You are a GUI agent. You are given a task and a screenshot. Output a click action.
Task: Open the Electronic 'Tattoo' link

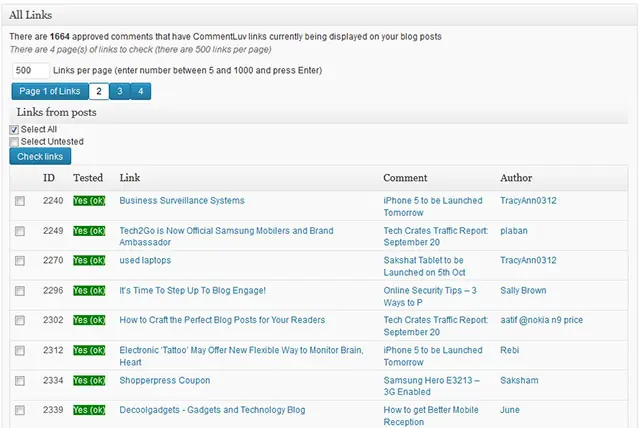coord(241,356)
